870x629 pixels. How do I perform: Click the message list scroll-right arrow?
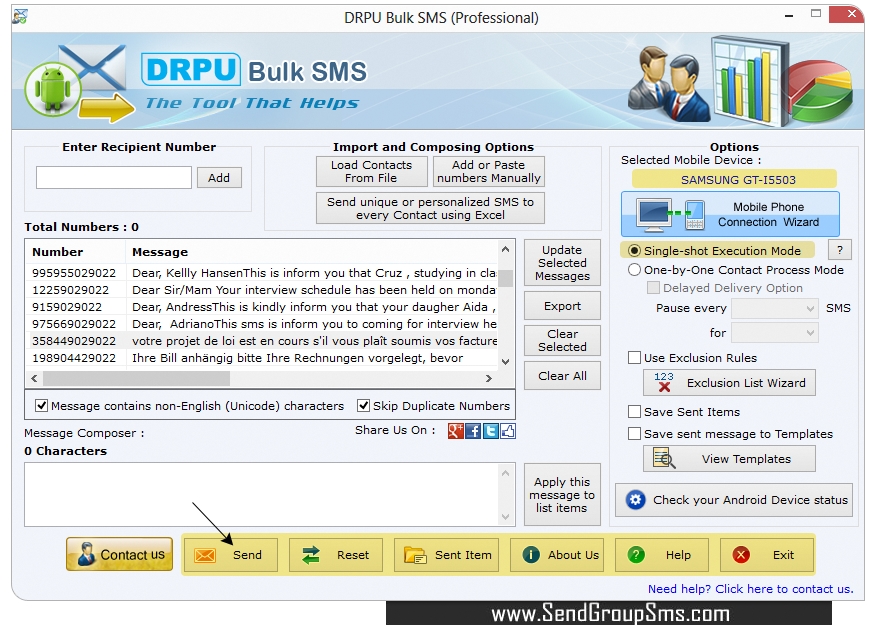489,378
